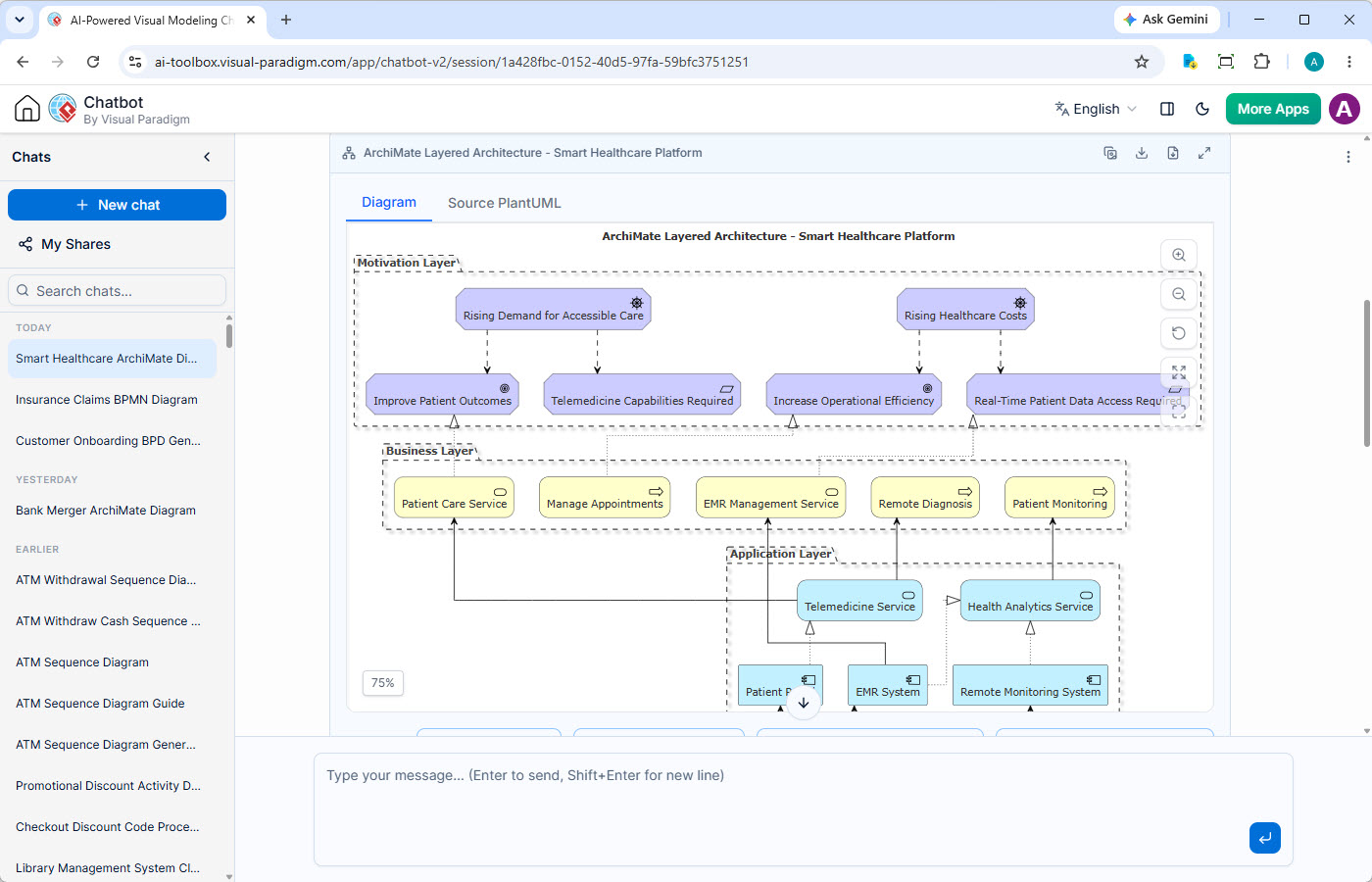Viewport: 1372px width, 882px height.
Task: Open Chrome three-dot menu
Action: tap(1349, 62)
